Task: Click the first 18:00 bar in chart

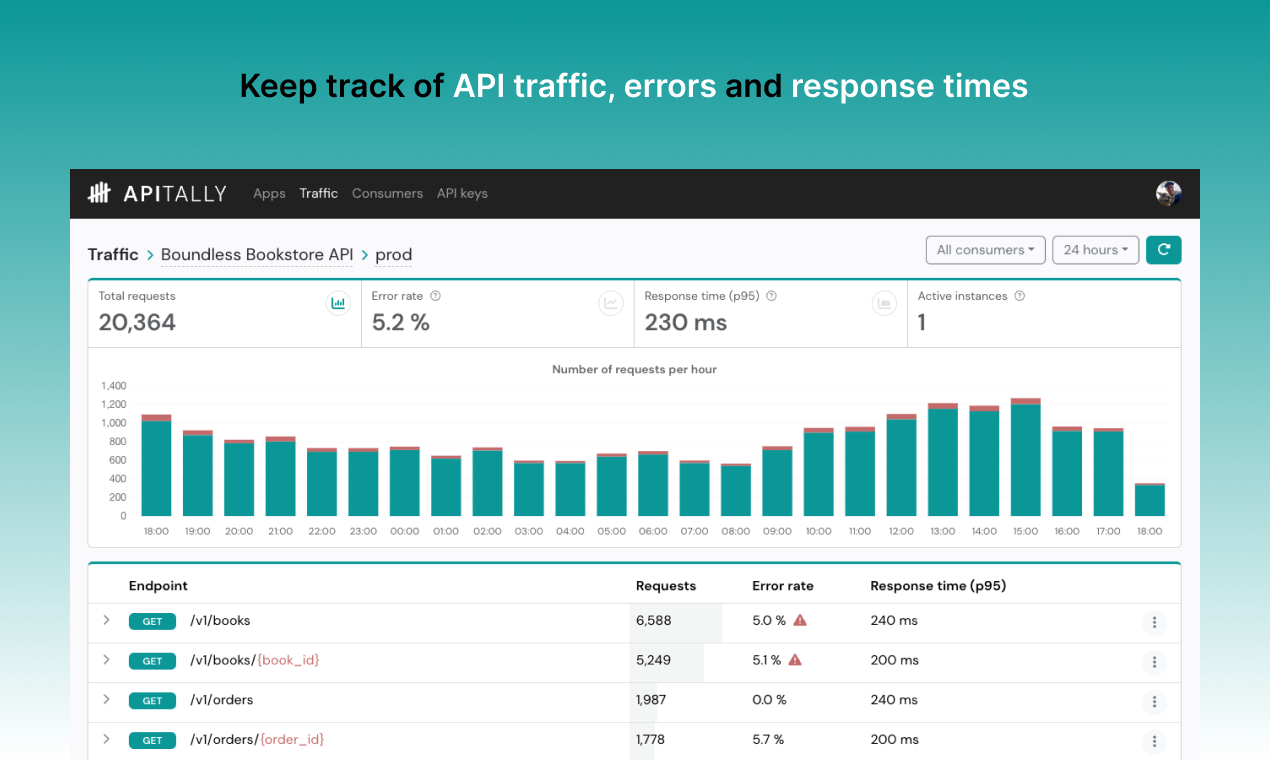Action: tap(156, 465)
